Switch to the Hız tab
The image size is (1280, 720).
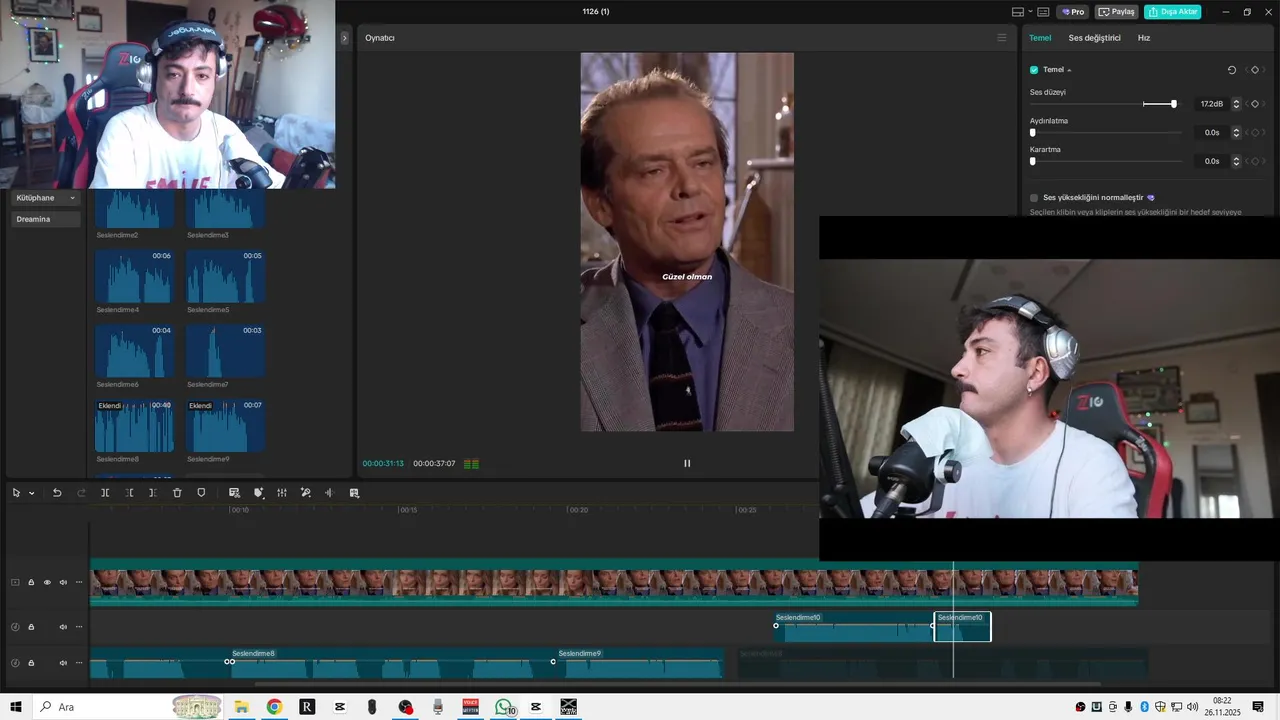[1144, 38]
